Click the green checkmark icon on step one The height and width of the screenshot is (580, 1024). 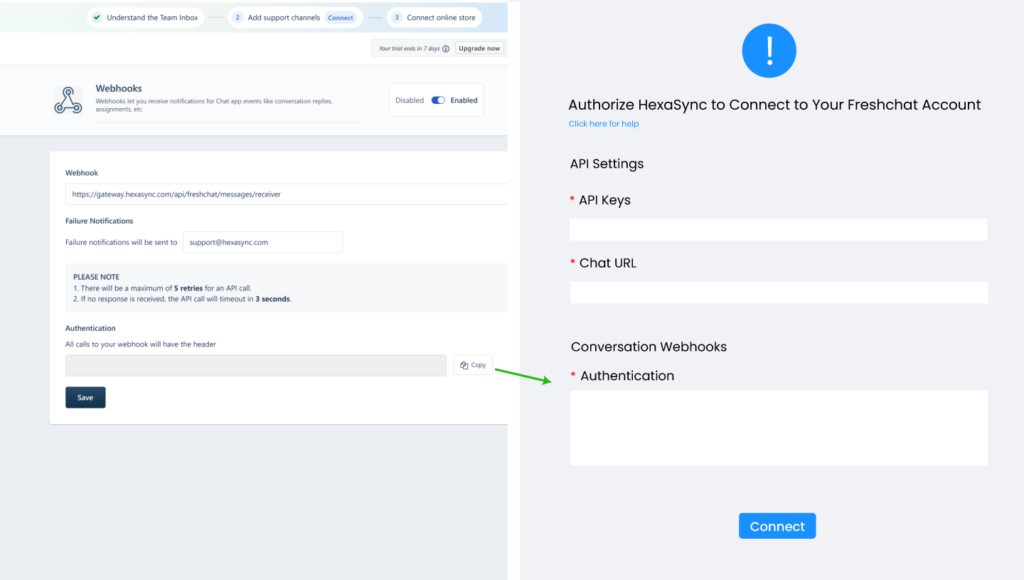[x=97, y=18]
